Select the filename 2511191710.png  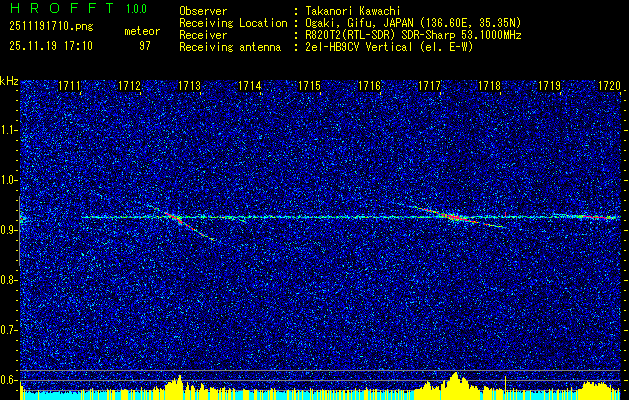click(51, 27)
